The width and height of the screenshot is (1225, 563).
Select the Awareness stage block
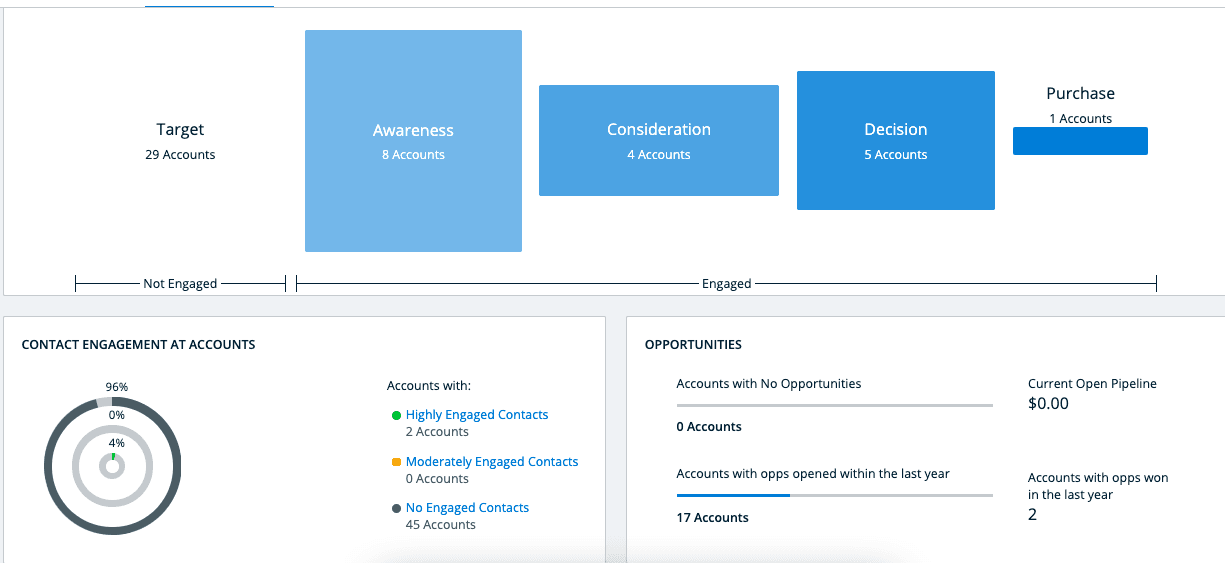(413, 141)
